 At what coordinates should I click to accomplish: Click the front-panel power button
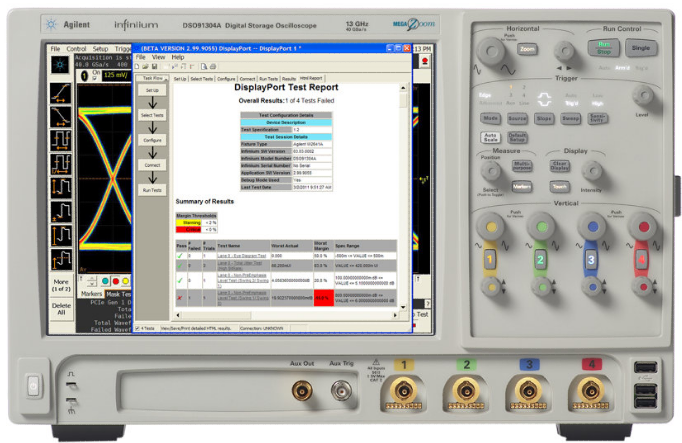33,386
